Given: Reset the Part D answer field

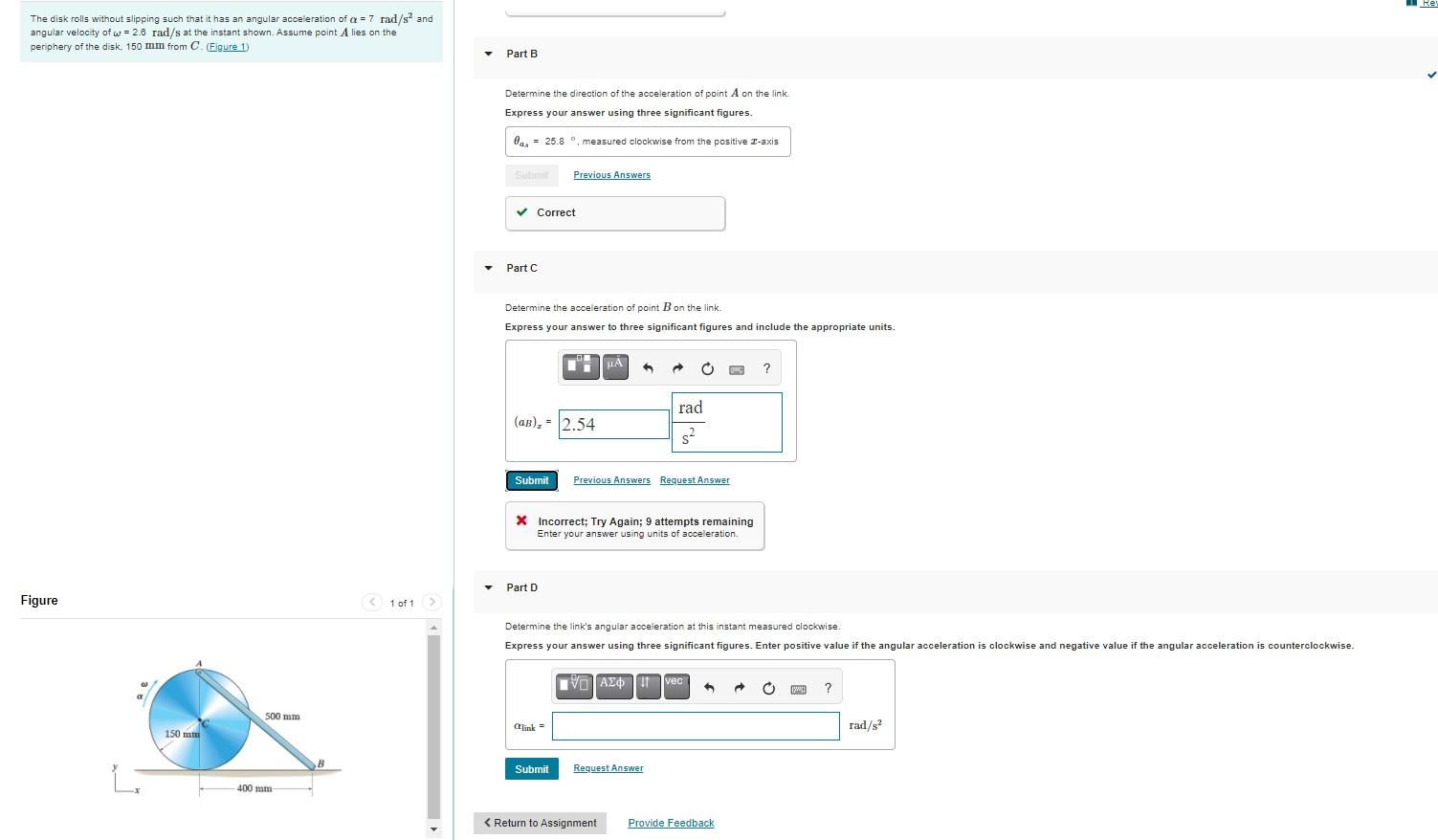Looking at the screenshot, I should (768, 688).
